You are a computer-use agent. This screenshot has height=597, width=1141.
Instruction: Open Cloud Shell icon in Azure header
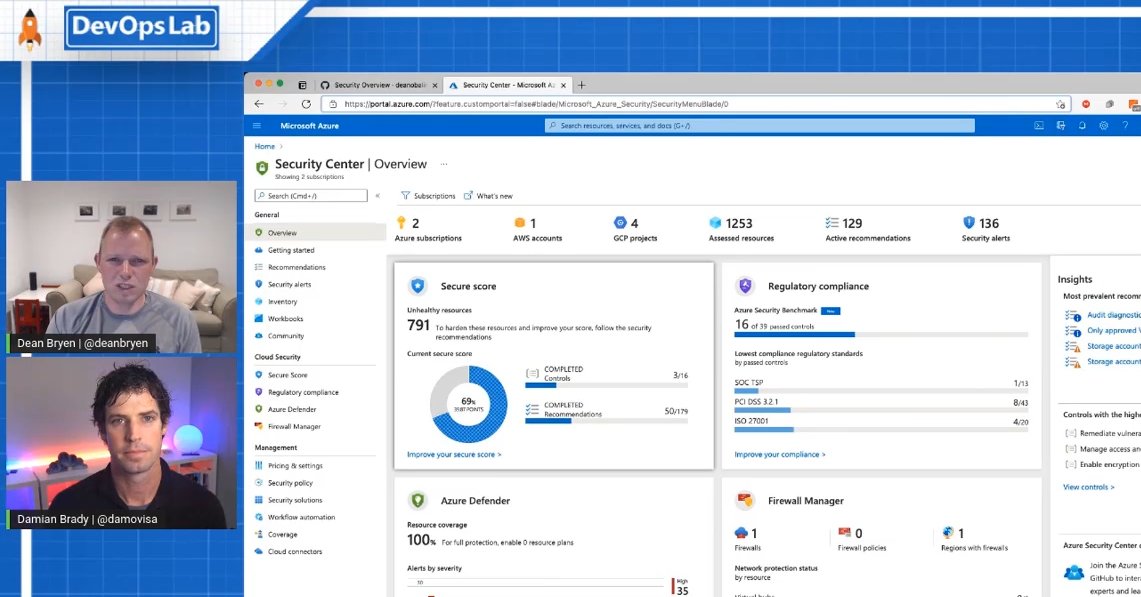pyautogui.click(x=1038, y=125)
